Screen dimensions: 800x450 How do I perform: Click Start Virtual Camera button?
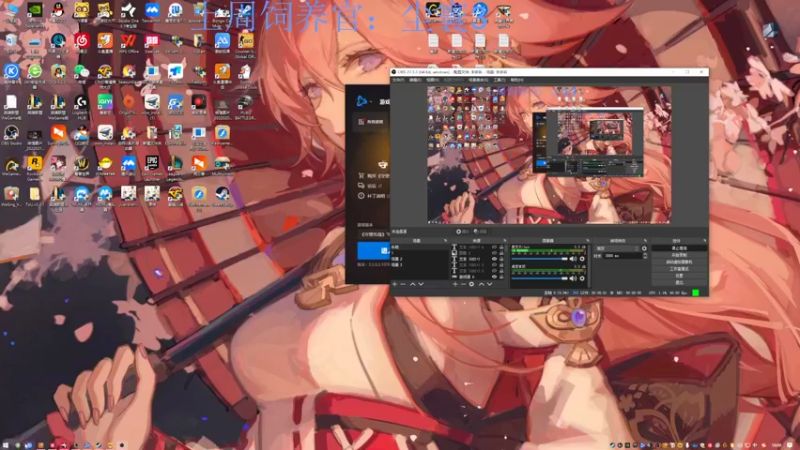679,262
